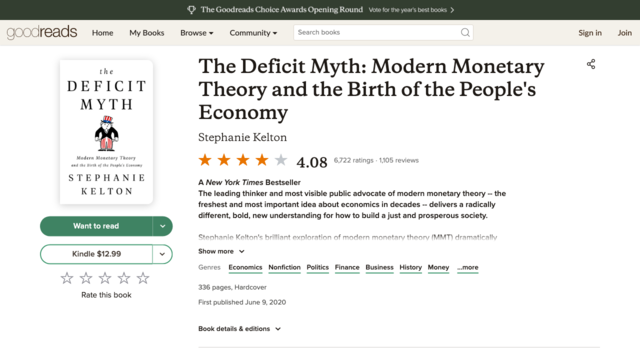
Task: Open the Kindle purchase options dropdown
Action: 162,254
